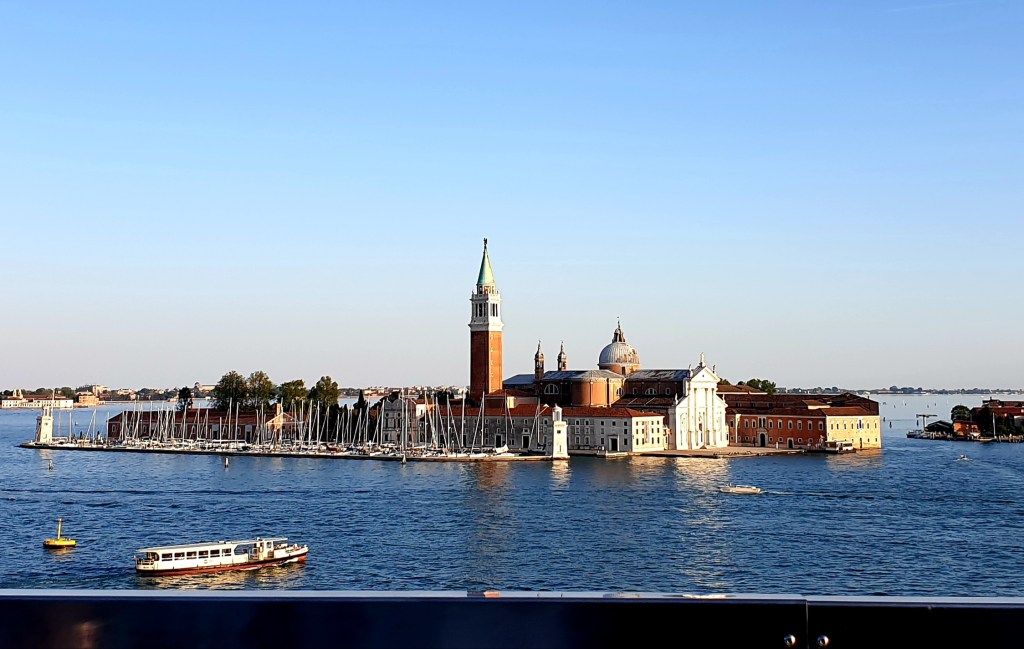
Task: Select the grey dome of the church
Action: (619, 353)
